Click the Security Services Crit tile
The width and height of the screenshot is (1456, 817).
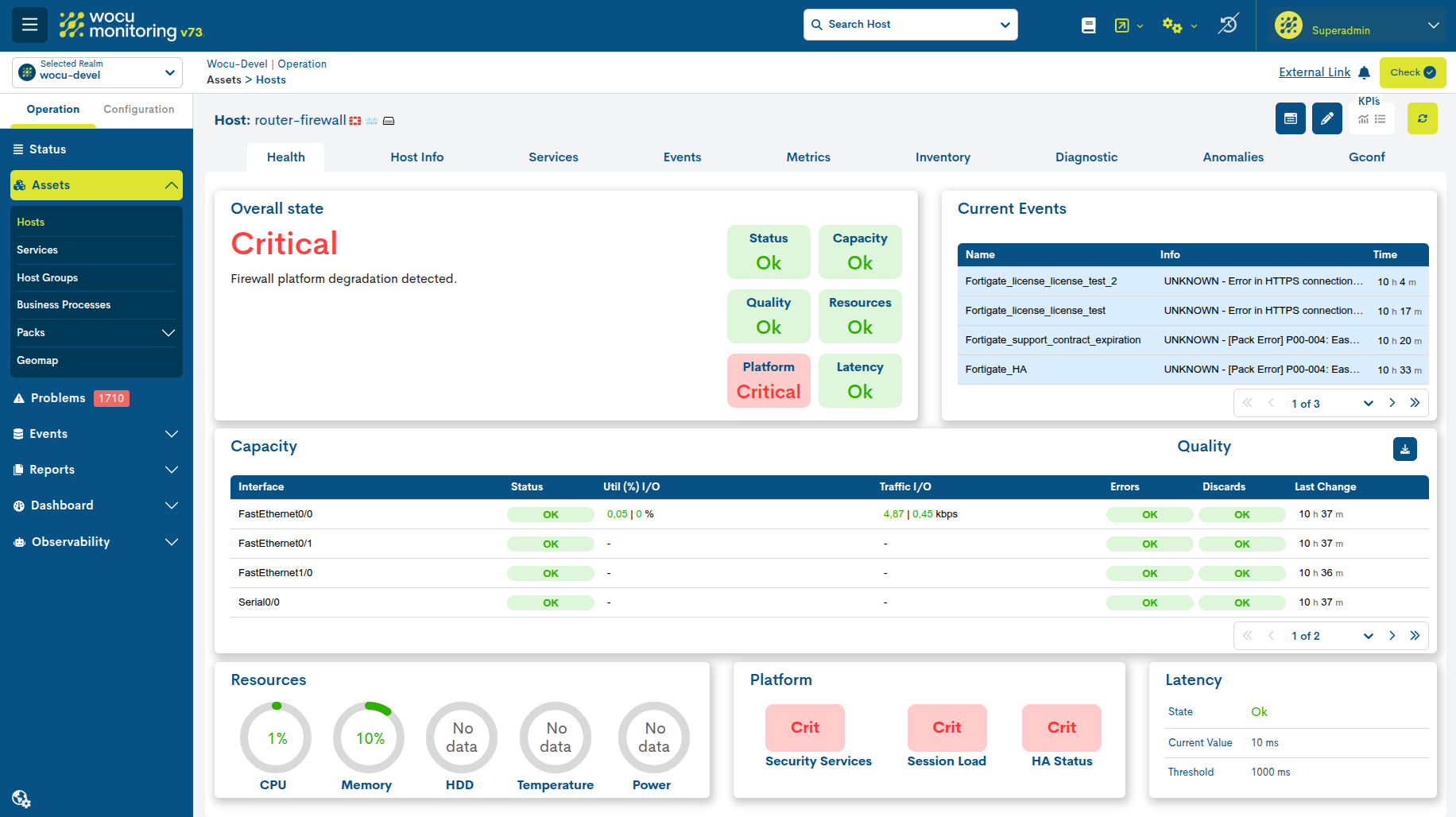pos(805,728)
